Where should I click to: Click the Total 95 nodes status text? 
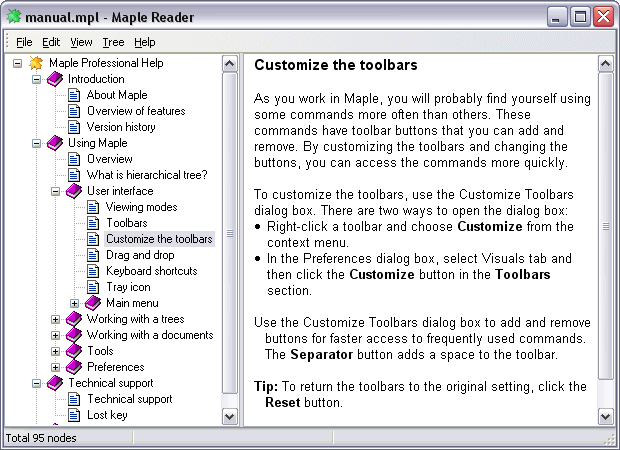pos(41,438)
